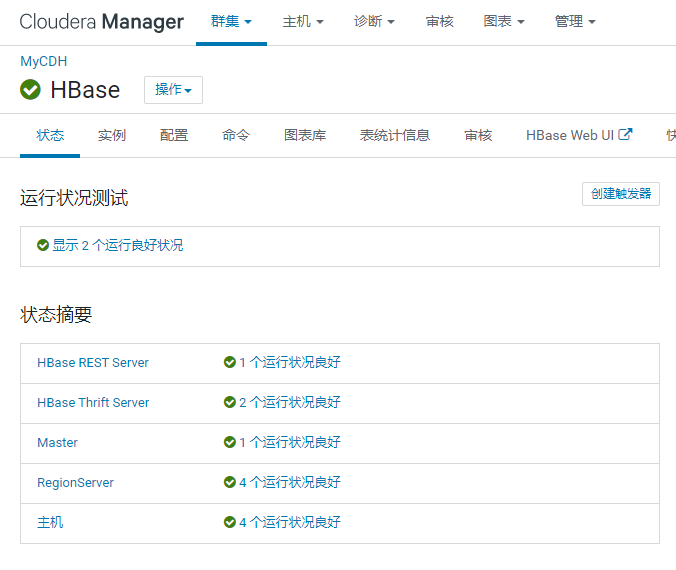Switch to the 命令 tab
The width and height of the screenshot is (676, 570).
pyautogui.click(x=235, y=135)
